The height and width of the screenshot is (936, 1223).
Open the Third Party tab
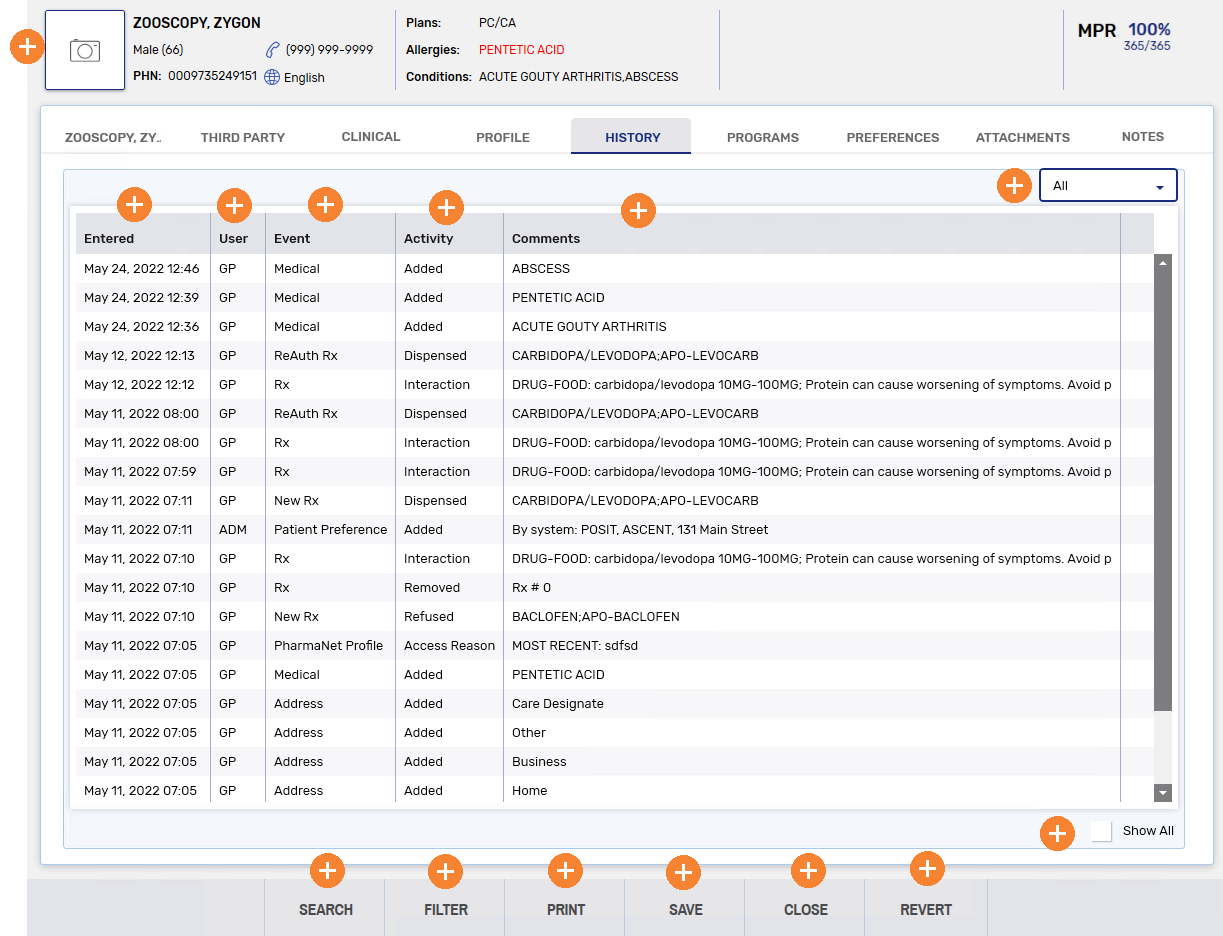pos(243,138)
